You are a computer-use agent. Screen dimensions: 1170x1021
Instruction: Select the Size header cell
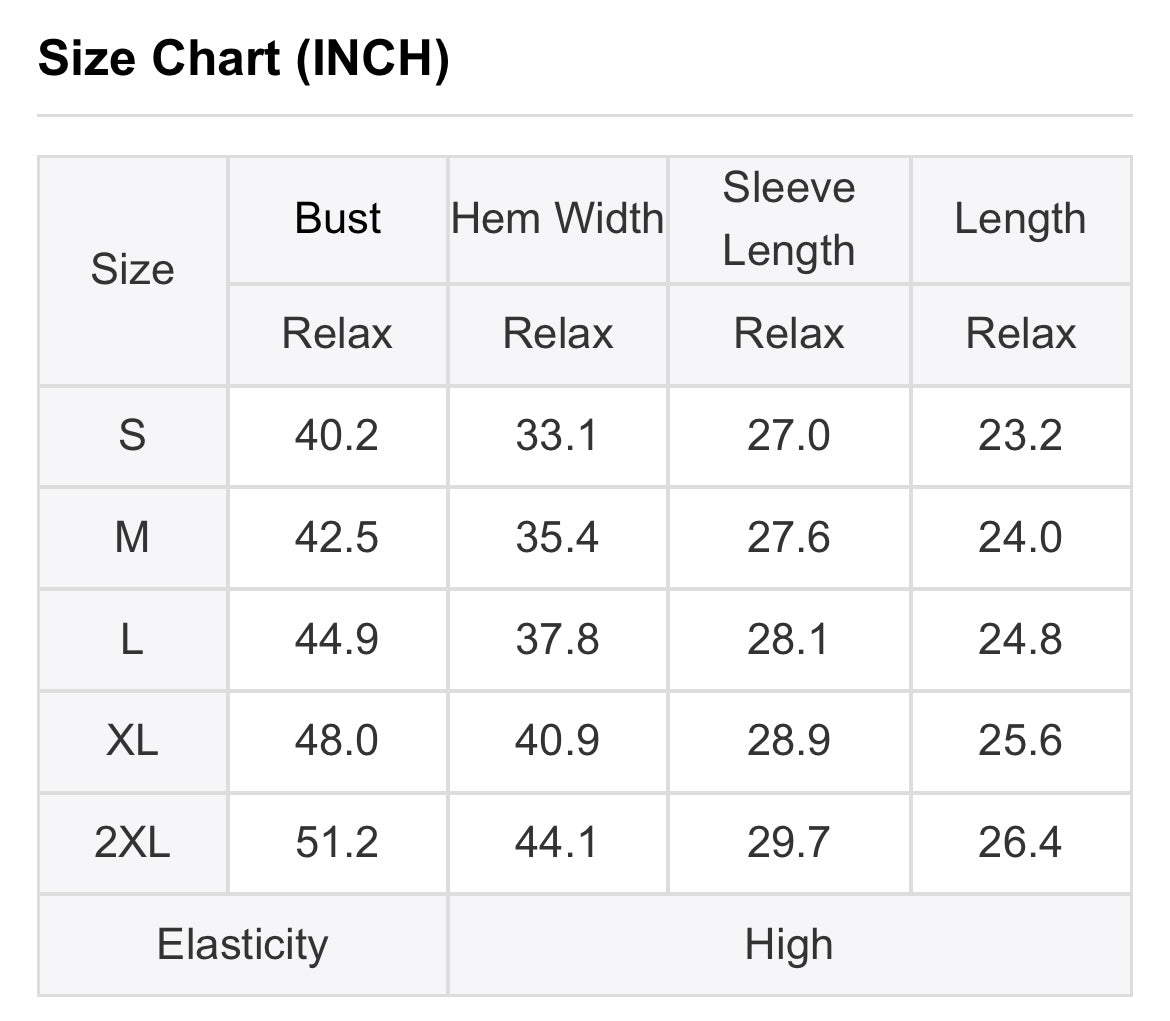pos(133,270)
